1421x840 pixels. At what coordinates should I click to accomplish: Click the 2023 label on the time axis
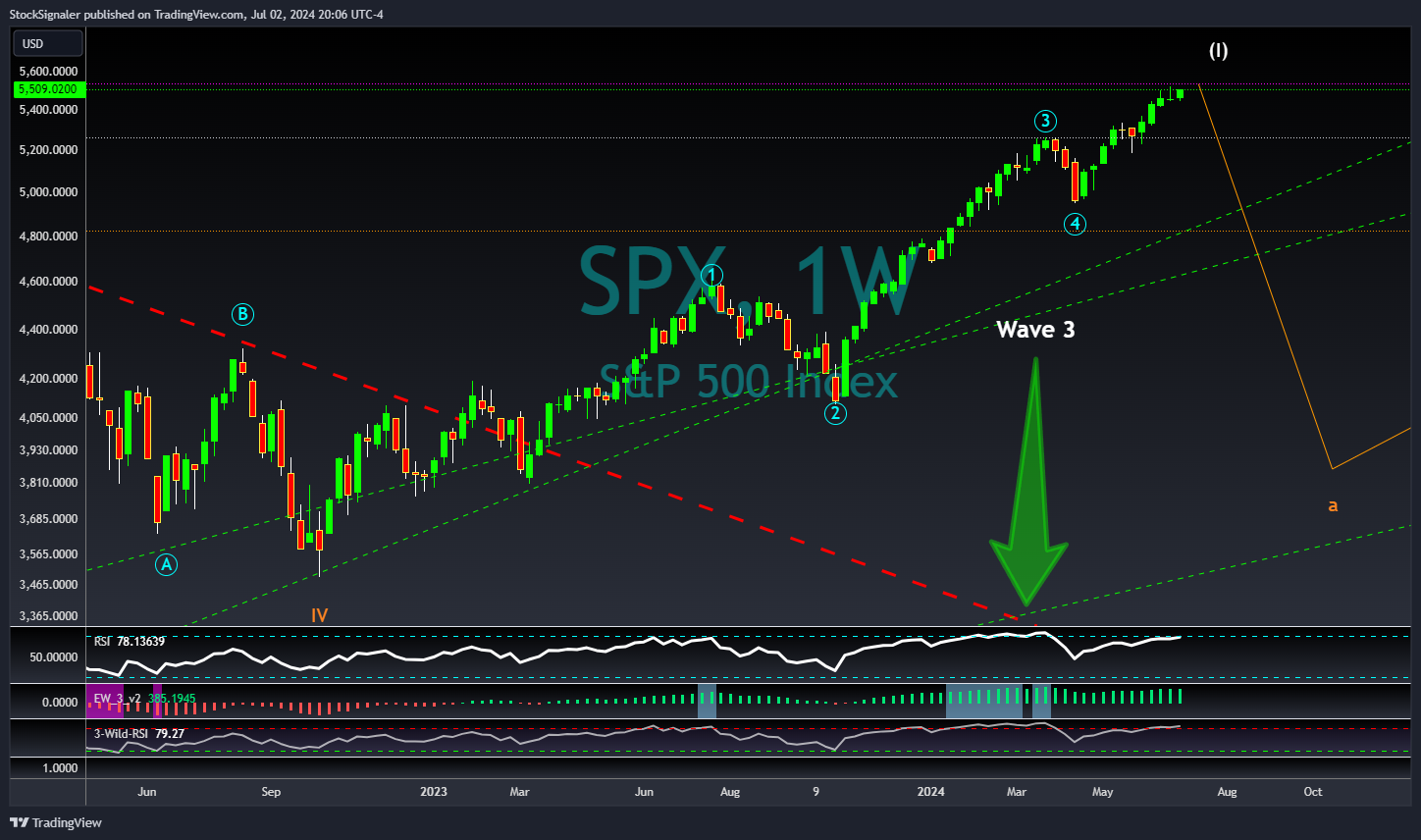coord(433,791)
